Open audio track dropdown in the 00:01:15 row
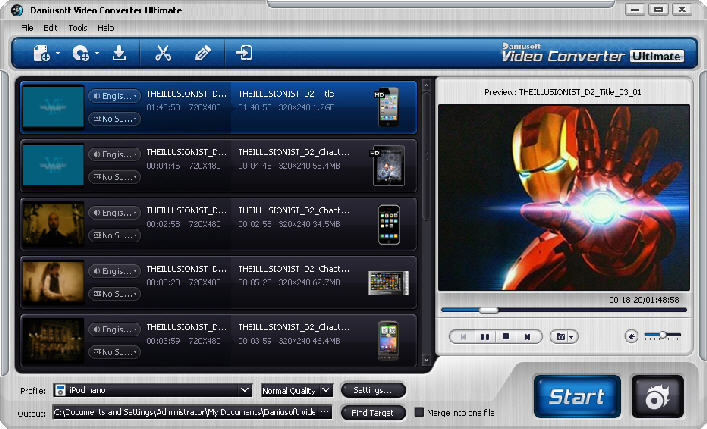The height and width of the screenshot is (429, 707). click(x=114, y=154)
